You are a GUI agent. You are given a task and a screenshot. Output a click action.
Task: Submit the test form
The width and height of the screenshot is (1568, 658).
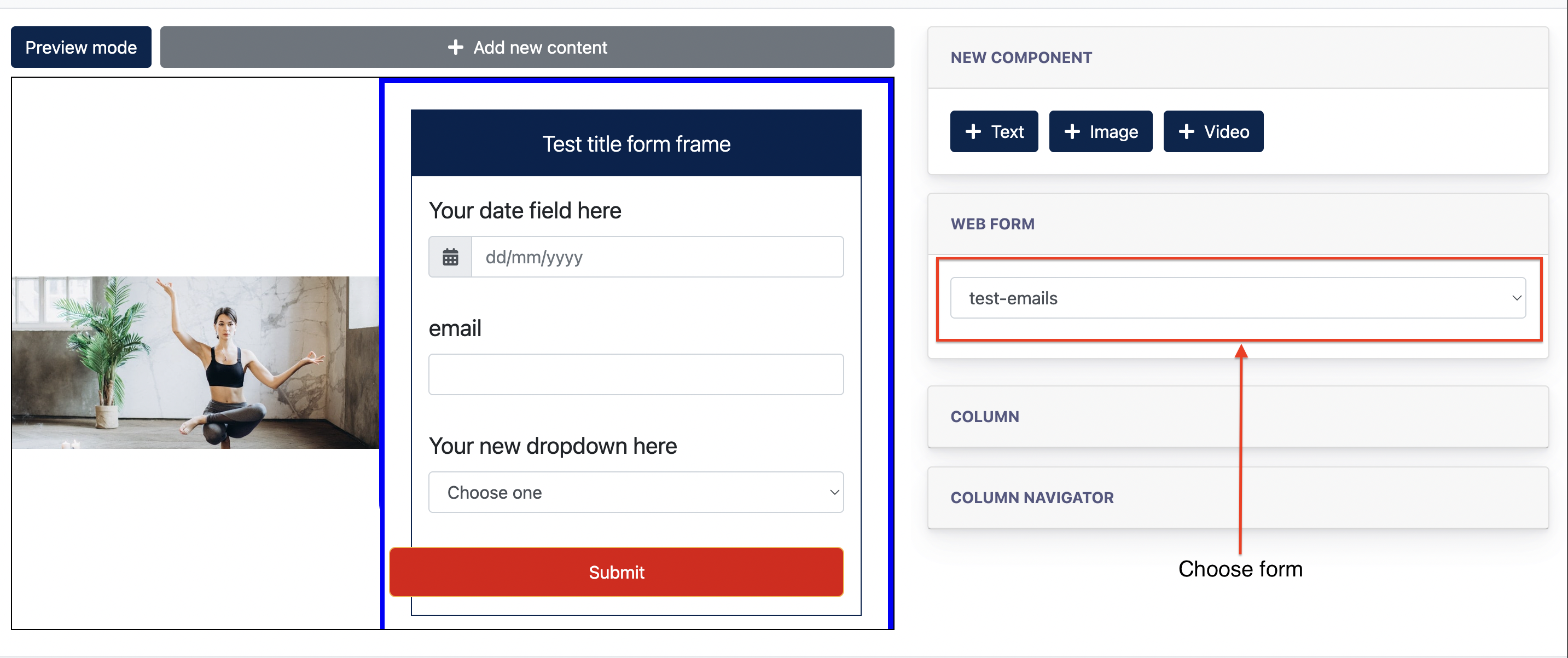[616, 572]
